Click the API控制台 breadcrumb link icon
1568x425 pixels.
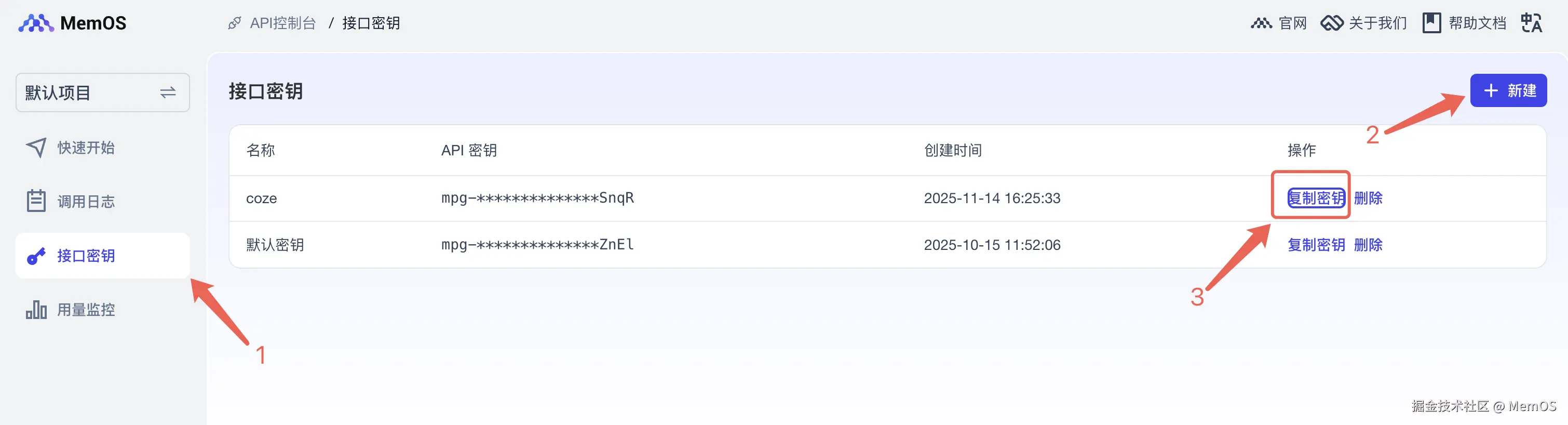pos(234,23)
